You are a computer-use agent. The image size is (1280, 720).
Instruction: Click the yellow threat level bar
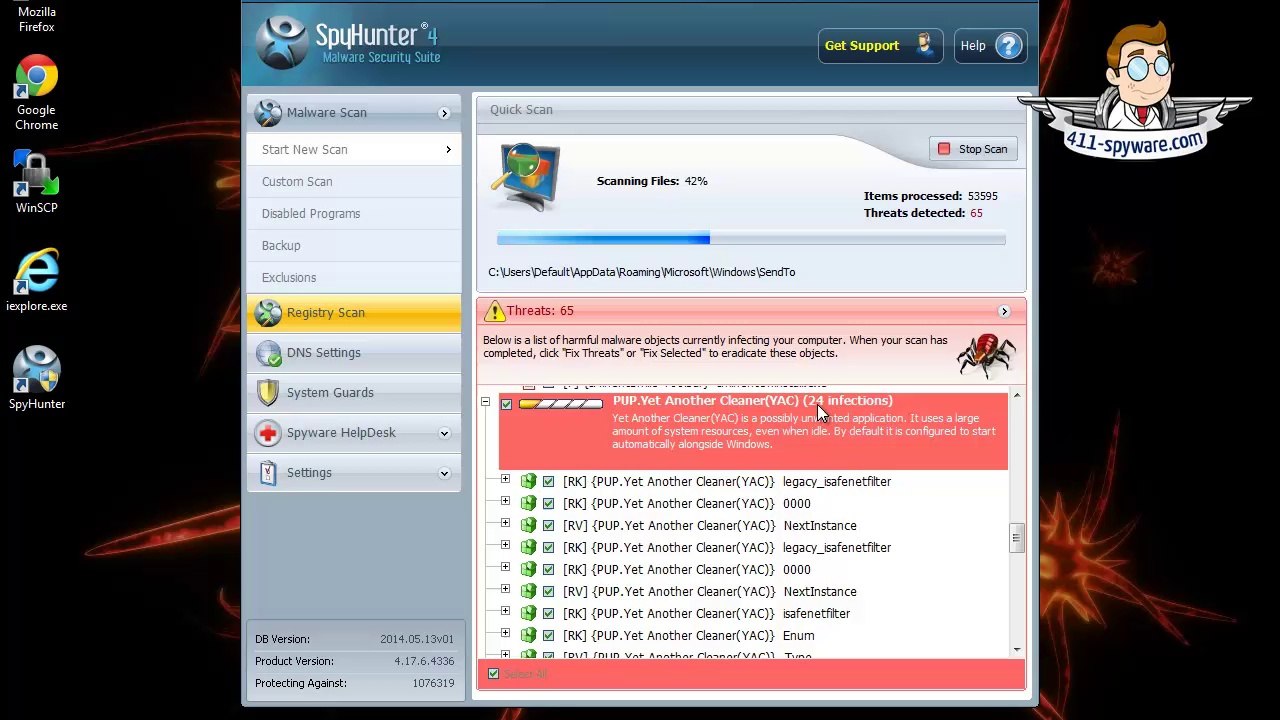(x=561, y=404)
